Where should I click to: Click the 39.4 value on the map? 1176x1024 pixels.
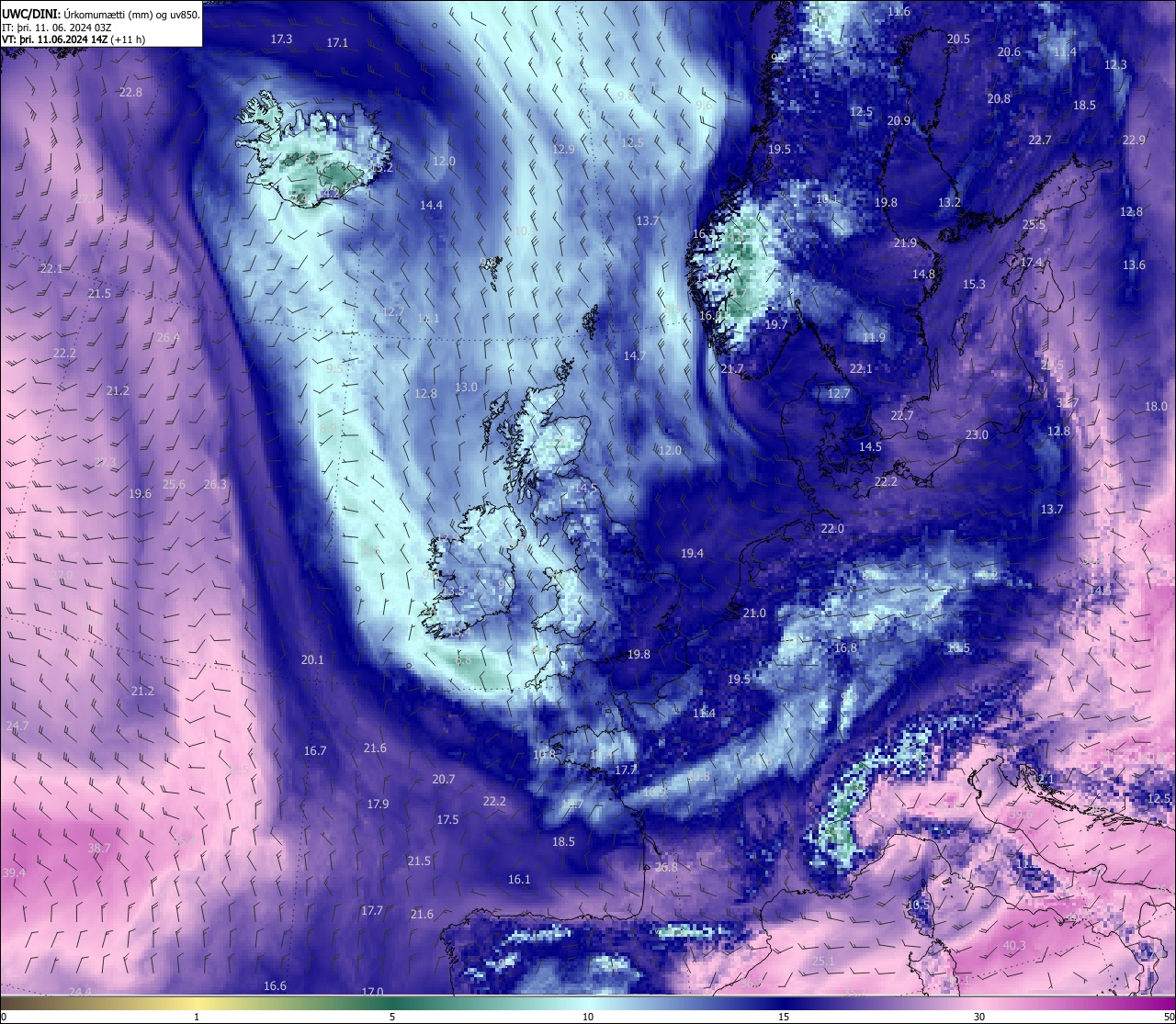pyautogui.click(x=14, y=872)
